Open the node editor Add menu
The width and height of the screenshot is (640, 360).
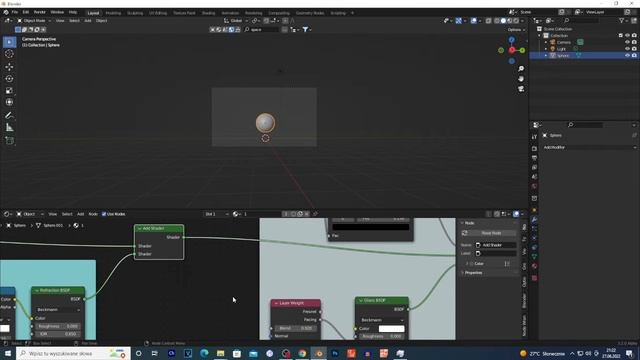pos(80,214)
